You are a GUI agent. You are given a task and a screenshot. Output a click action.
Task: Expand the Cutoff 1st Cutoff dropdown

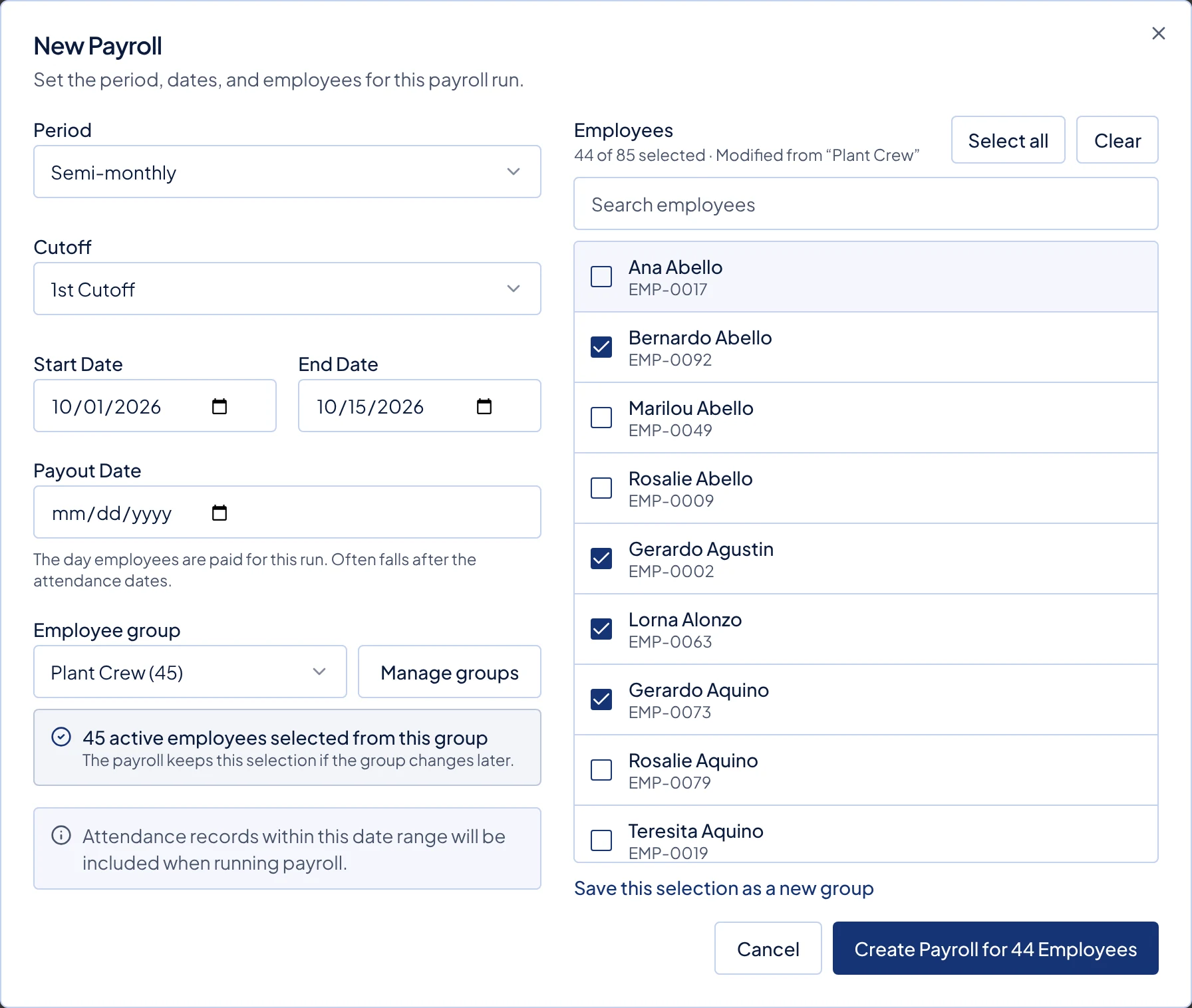tap(287, 289)
